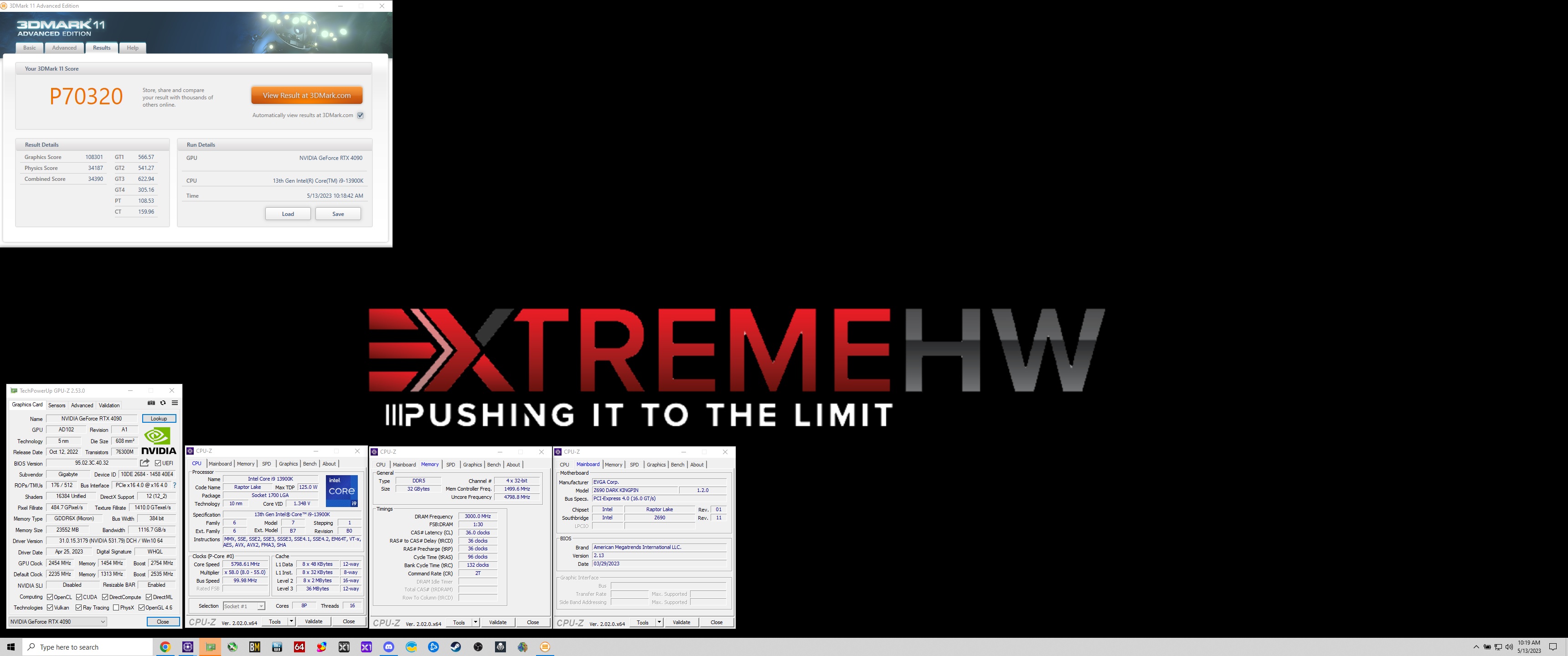Open the GPU selection dropdown in GPU-Z

[x=58, y=621]
